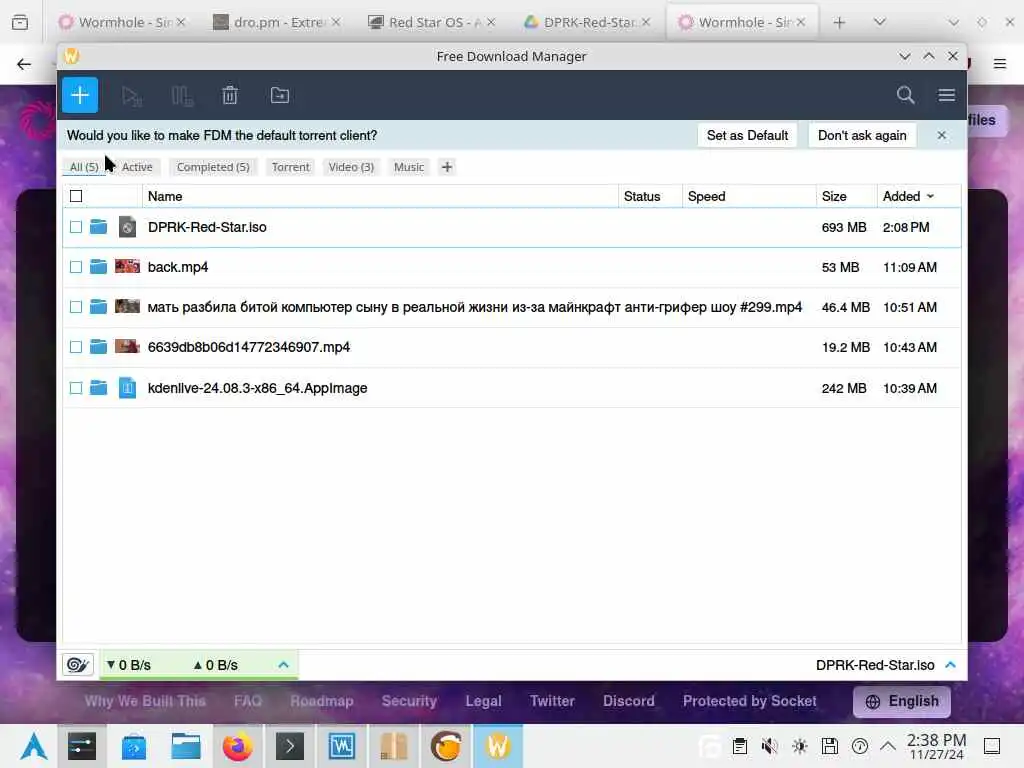Image resolution: width=1024 pixels, height=768 pixels.
Task: Open FDM hamburger main menu
Action: (947, 95)
